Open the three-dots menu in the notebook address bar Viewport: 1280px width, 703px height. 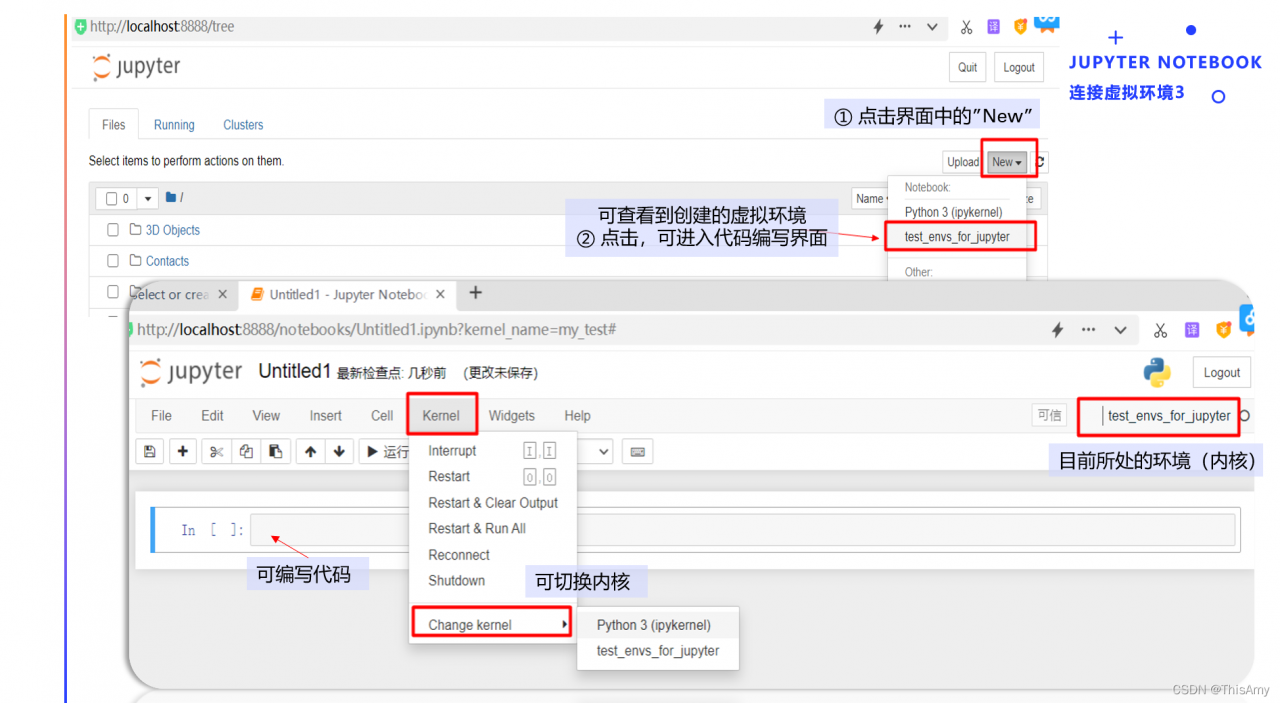(1089, 330)
